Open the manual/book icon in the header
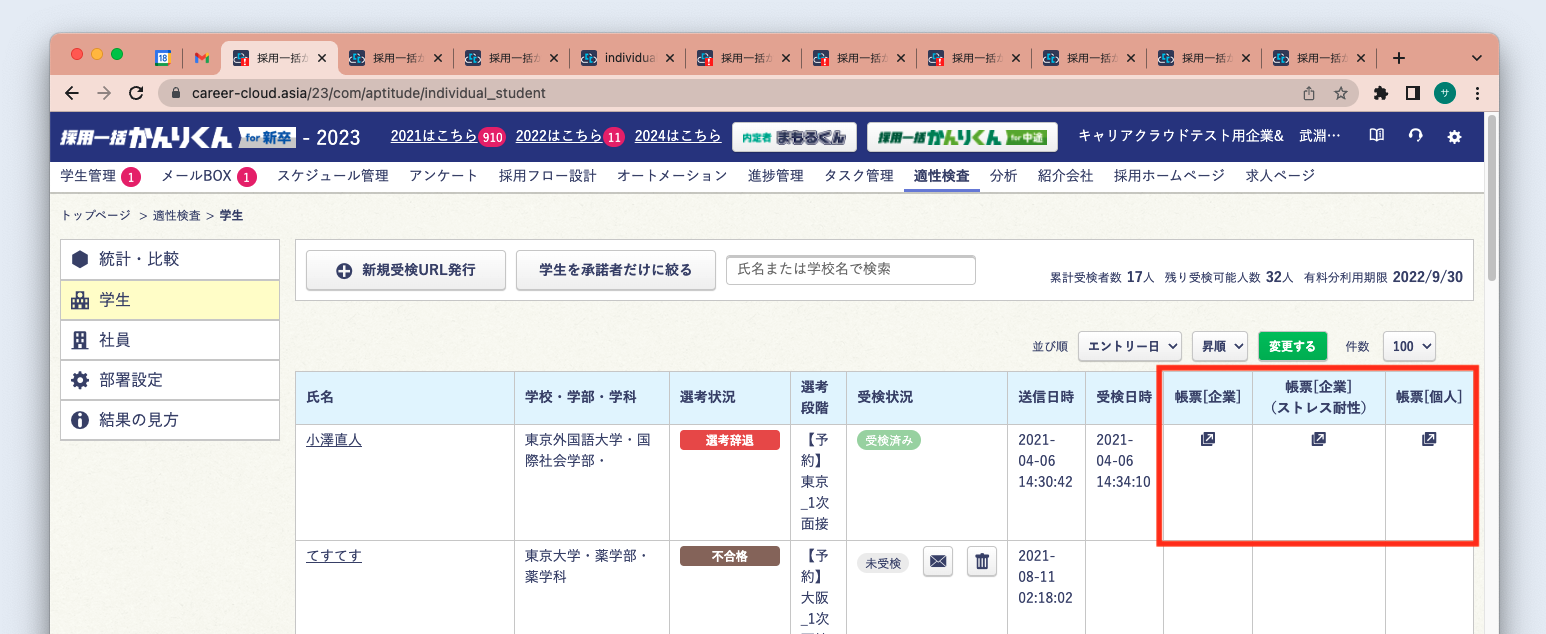 coord(1375,136)
